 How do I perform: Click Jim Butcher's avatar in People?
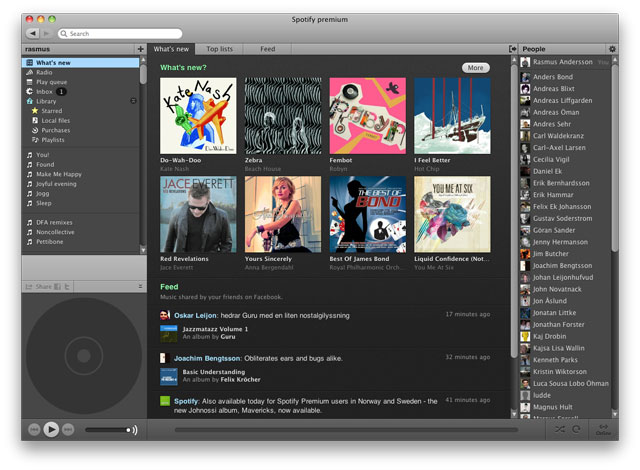point(525,254)
